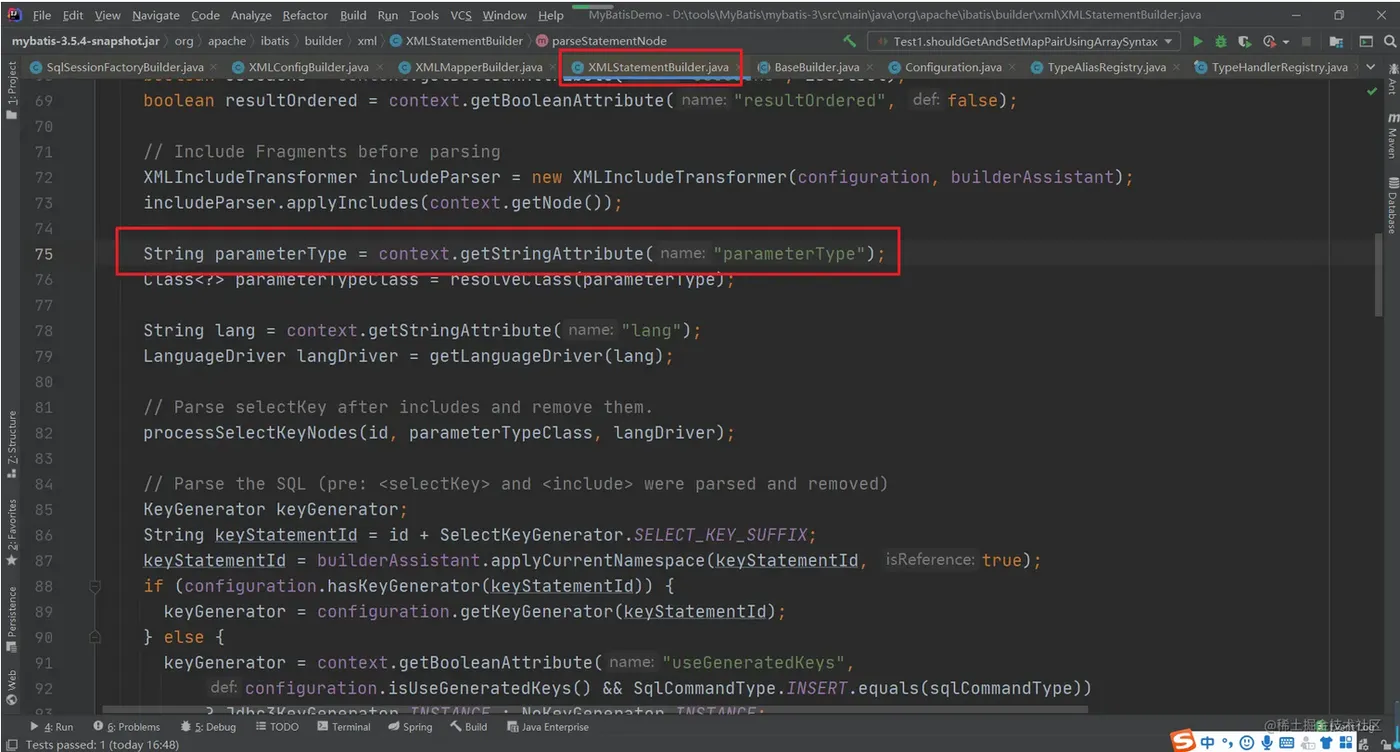Screen dimensions: 1400x752
Task: Switch to Configuration.java tab
Action: click(953, 67)
